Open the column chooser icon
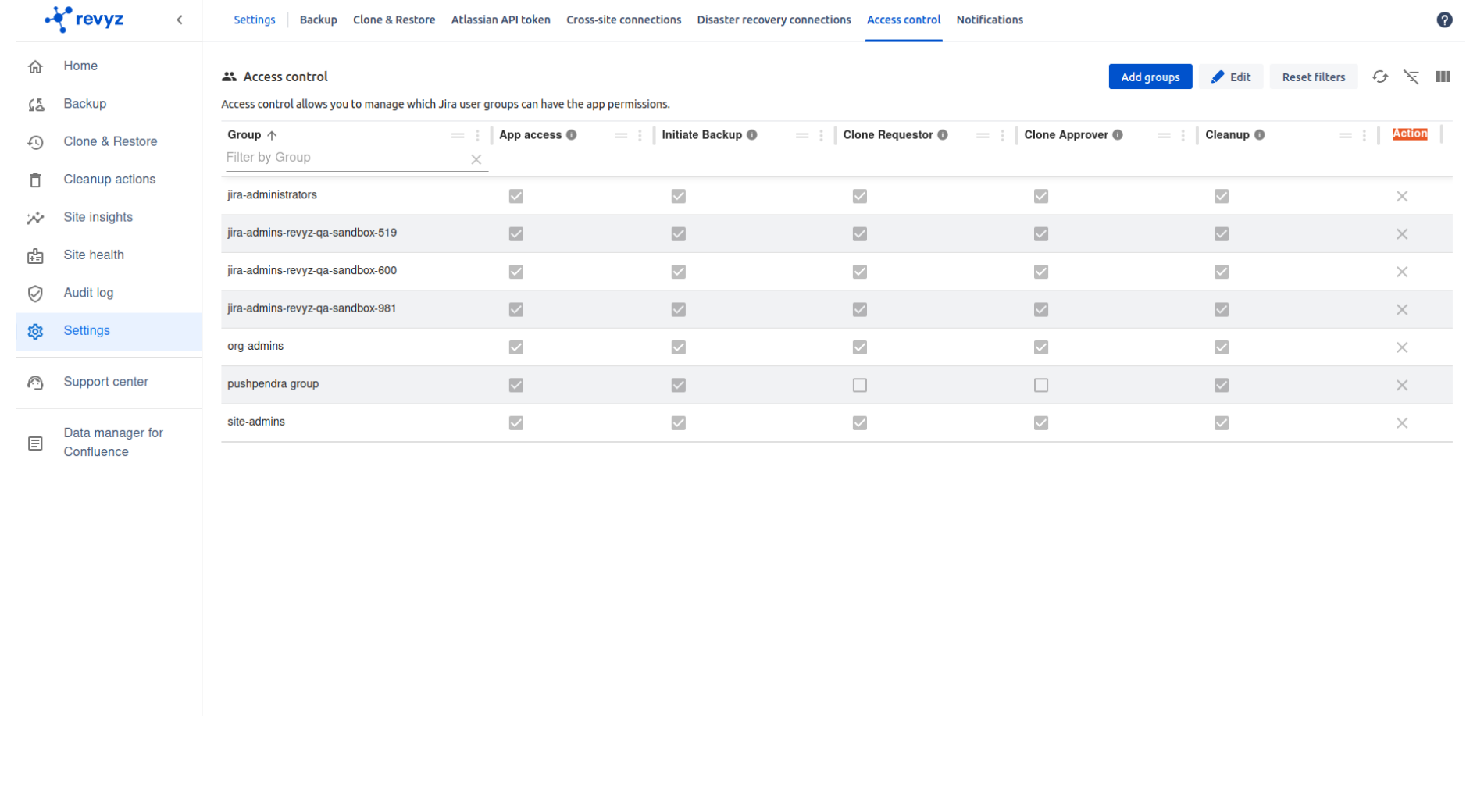This screenshot has height=812, width=1484. tap(1443, 77)
